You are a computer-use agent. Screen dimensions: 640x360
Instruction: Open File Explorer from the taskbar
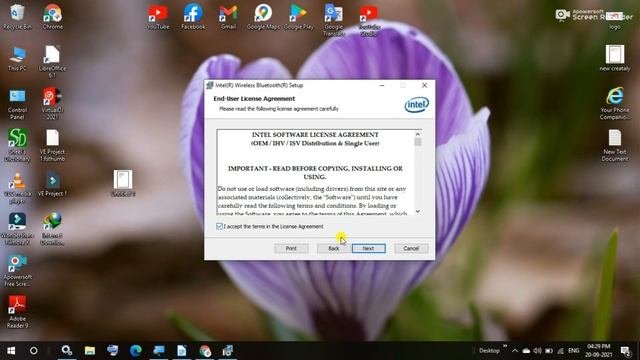point(90,351)
